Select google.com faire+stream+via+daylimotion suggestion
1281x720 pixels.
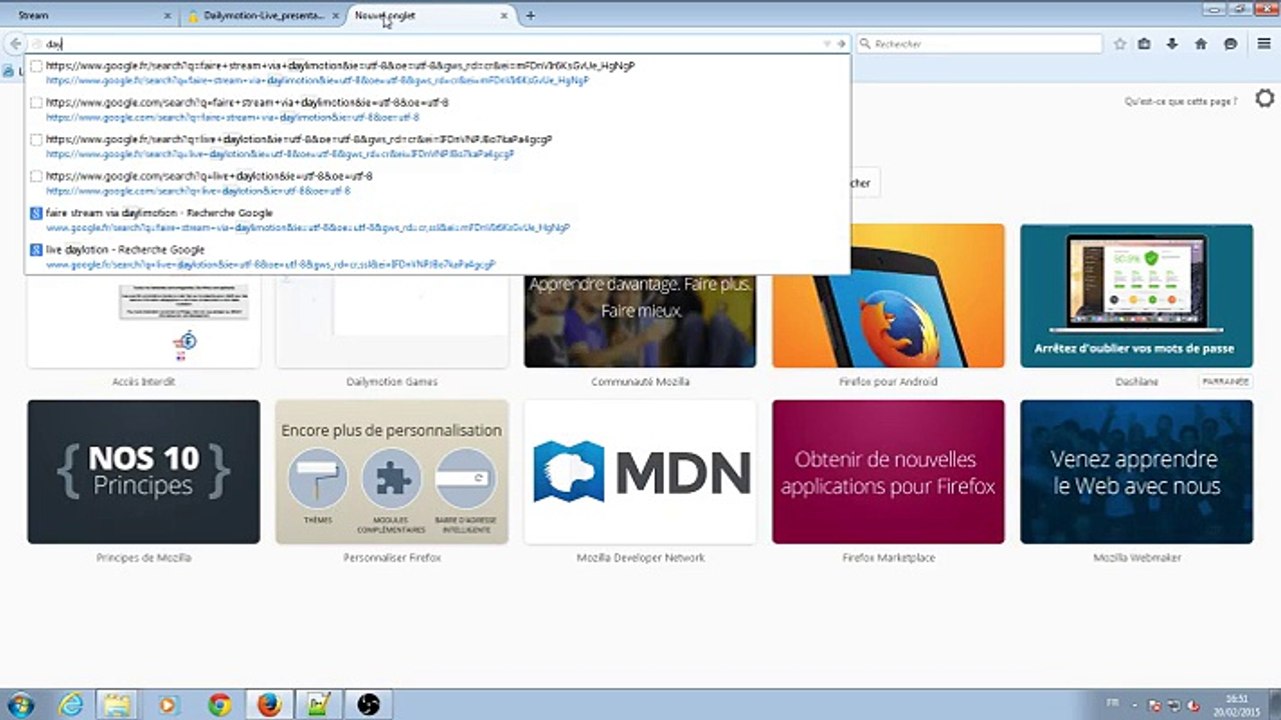(437, 110)
